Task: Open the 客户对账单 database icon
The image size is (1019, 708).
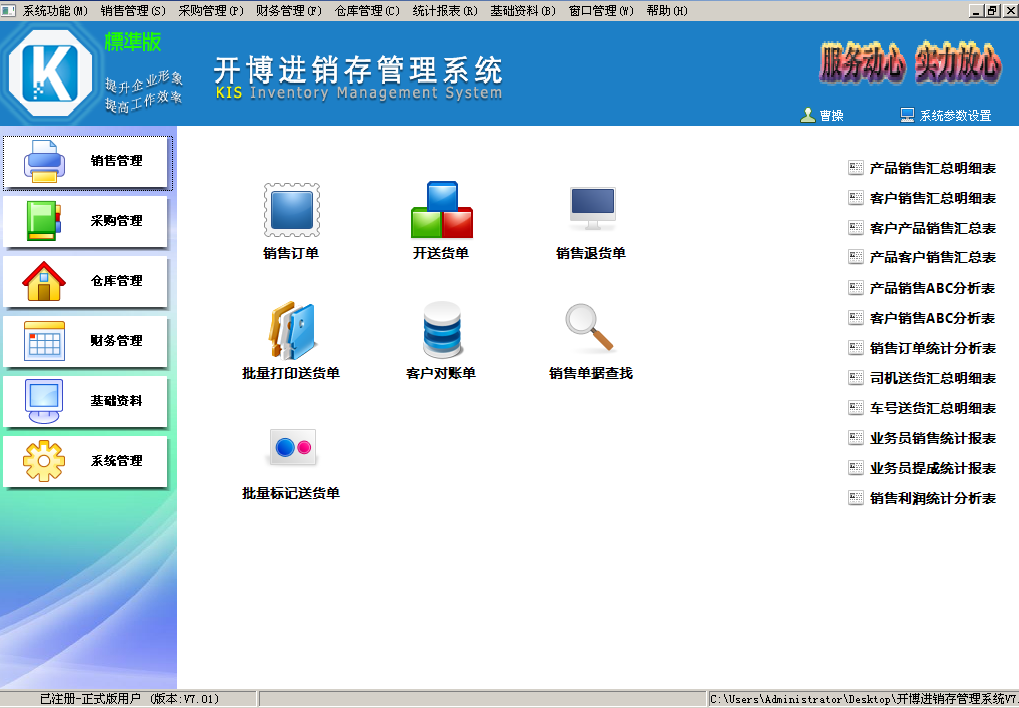Action: click(442, 330)
